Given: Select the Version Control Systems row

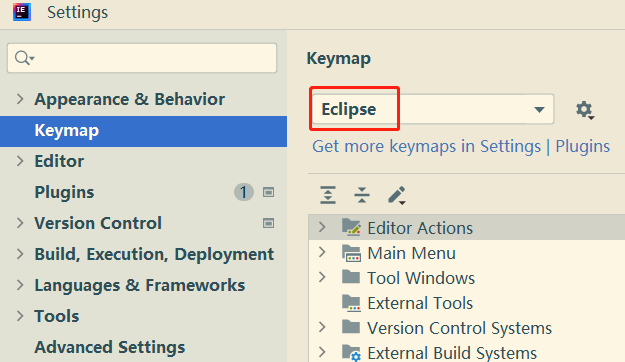Looking at the screenshot, I should click(x=467, y=328).
